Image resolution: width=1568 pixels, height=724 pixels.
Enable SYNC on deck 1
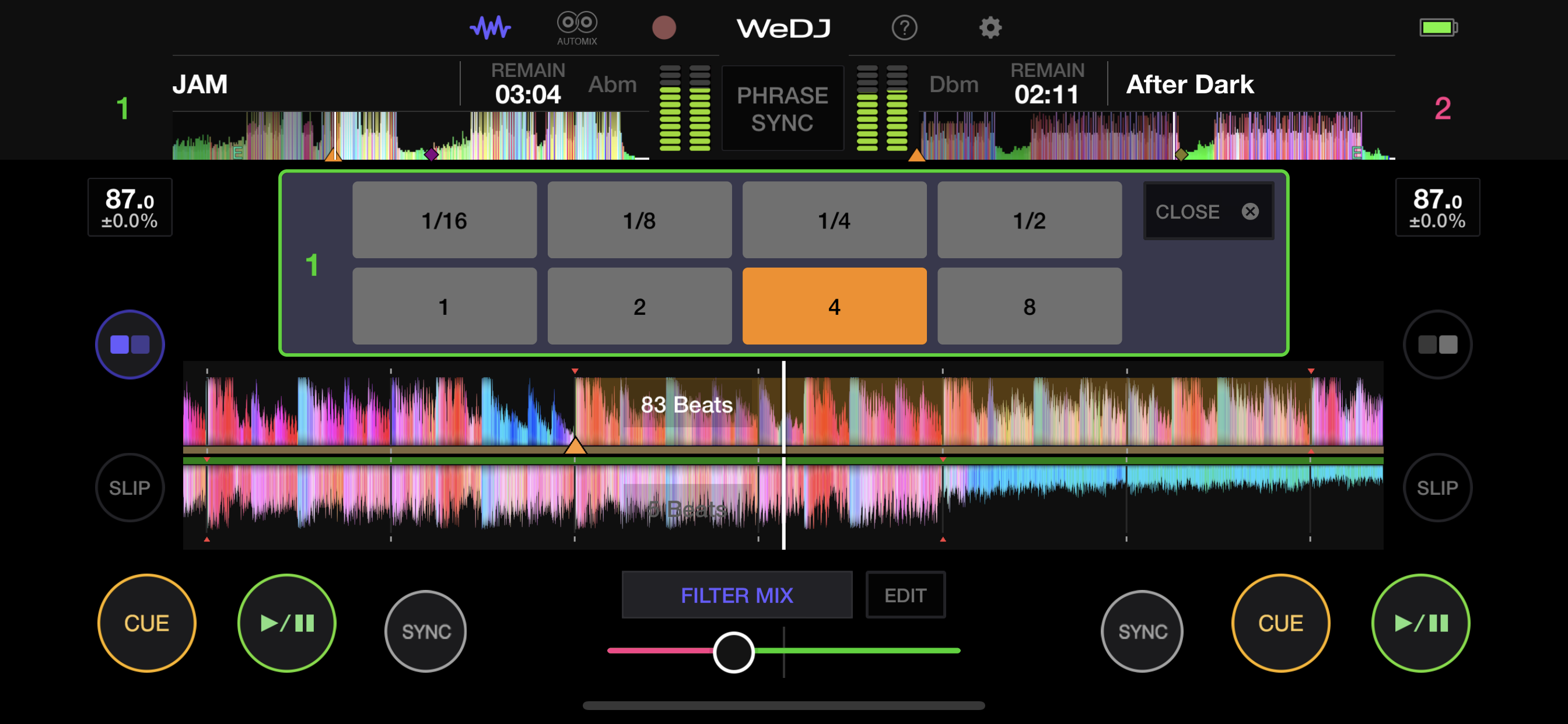(426, 631)
